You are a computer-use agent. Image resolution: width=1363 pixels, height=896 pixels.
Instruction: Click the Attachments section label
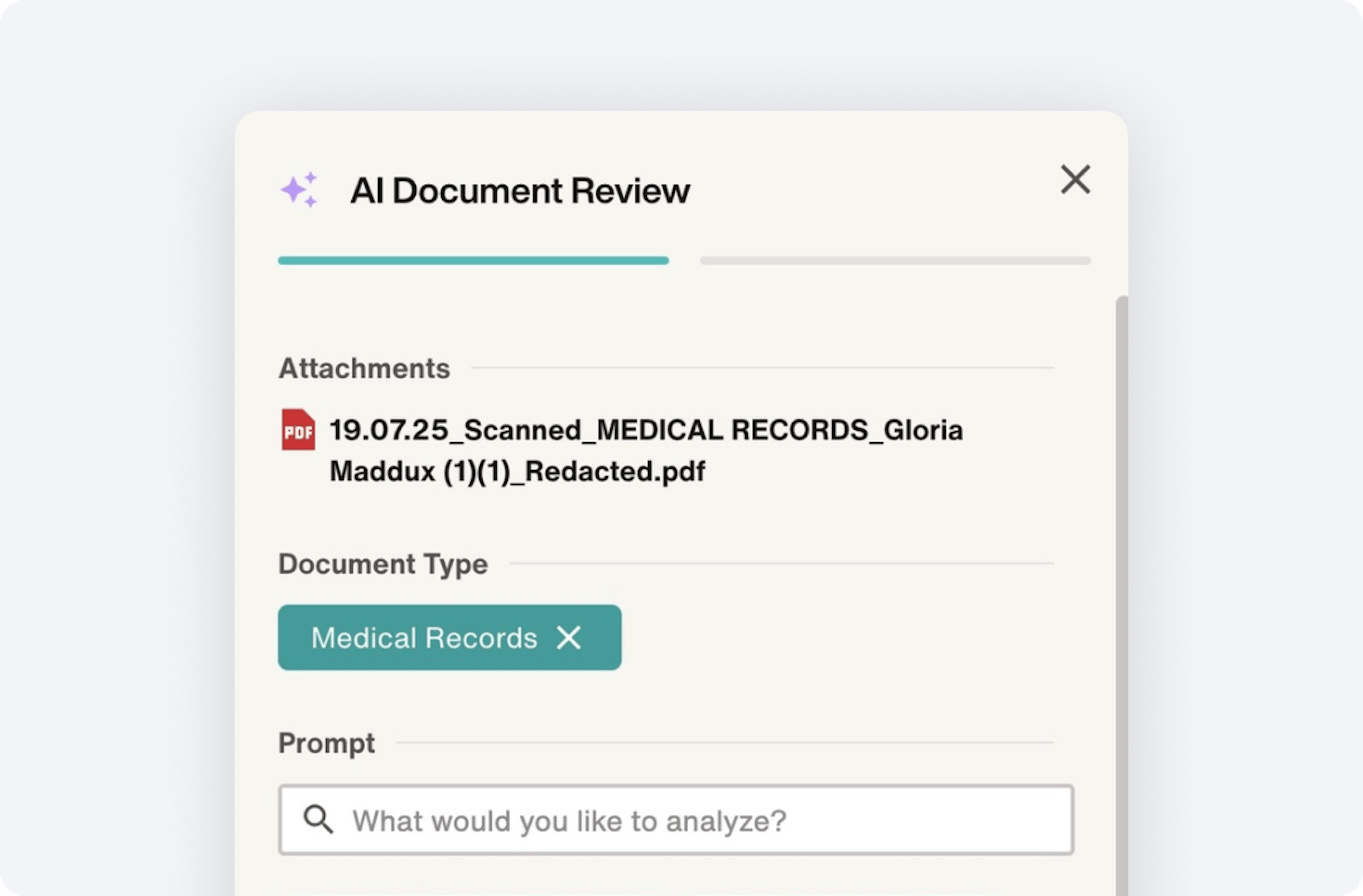(364, 368)
